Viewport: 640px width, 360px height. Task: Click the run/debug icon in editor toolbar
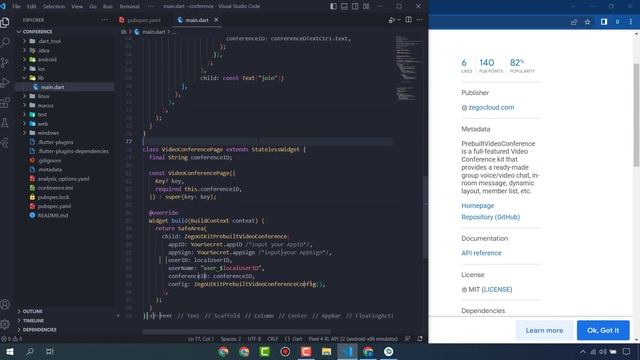point(391,20)
